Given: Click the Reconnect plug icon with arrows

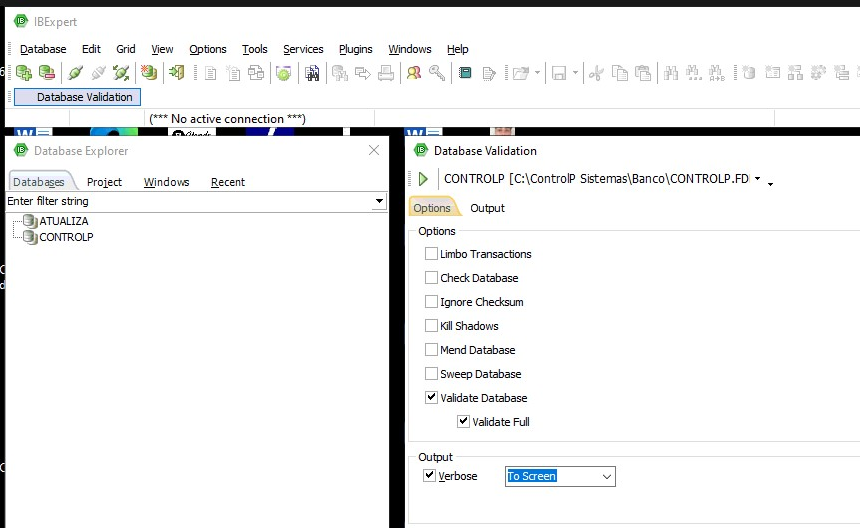Looking at the screenshot, I should click(x=121, y=72).
